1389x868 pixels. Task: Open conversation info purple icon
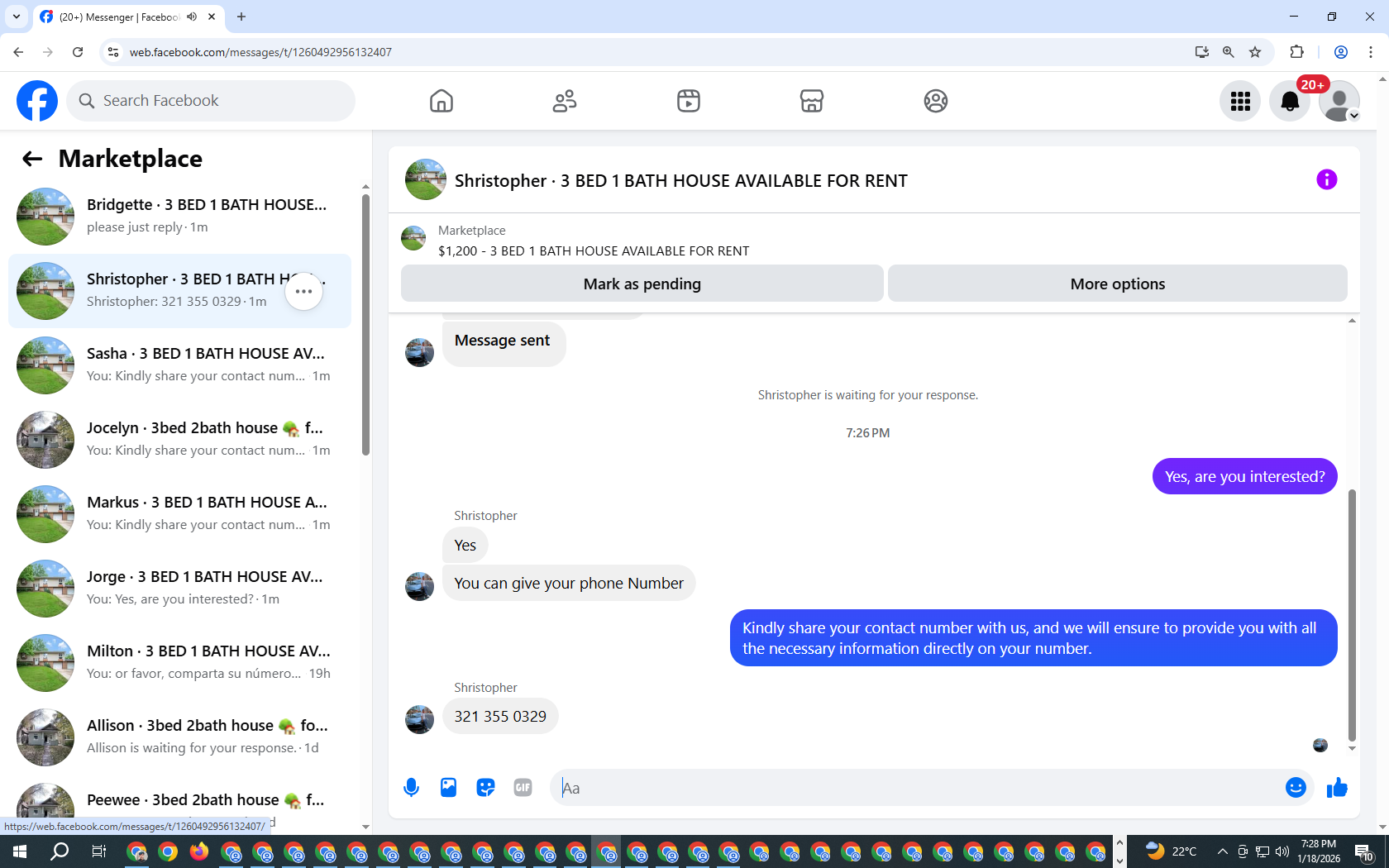(x=1327, y=179)
